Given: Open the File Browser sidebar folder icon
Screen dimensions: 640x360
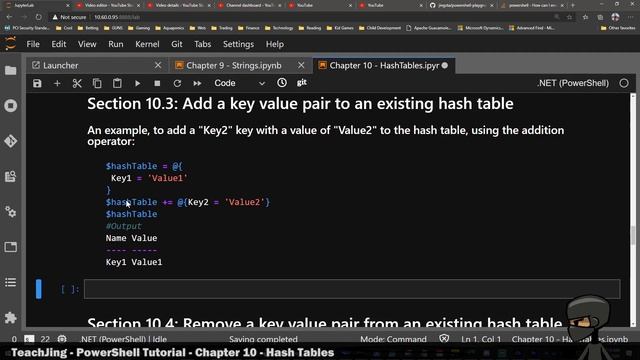Looking at the screenshot, I should point(11,70).
